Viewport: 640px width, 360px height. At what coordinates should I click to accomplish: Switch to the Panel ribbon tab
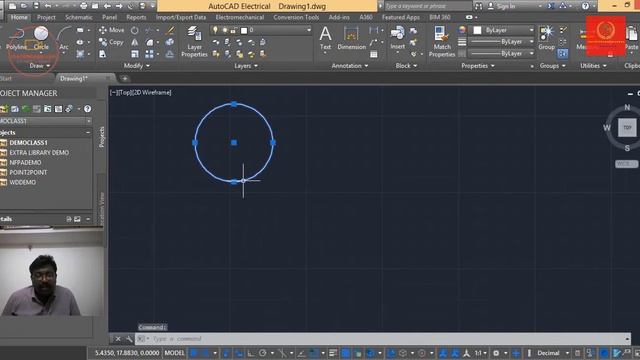[109, 18]
